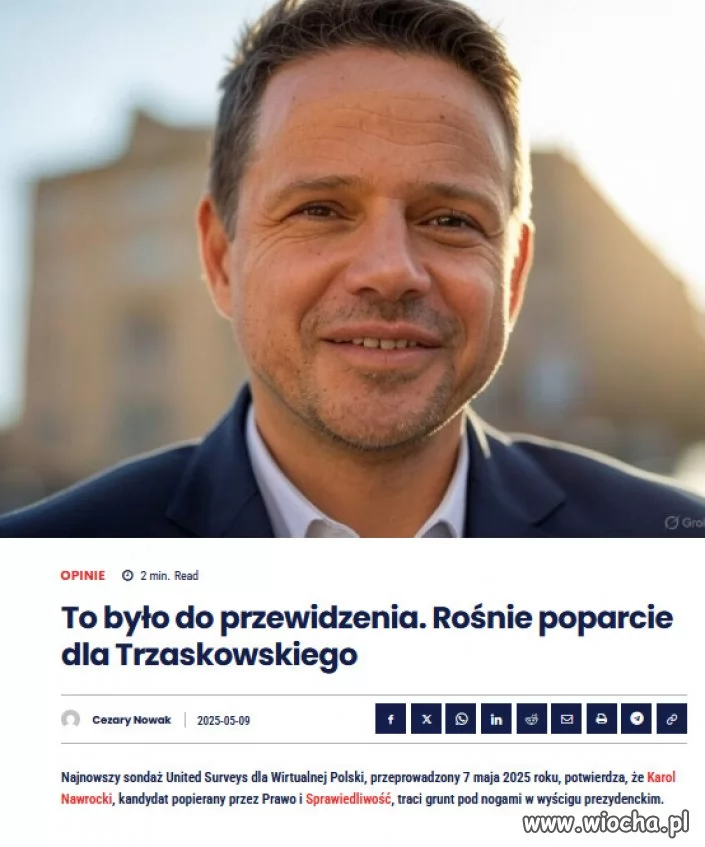
Task: Share the article on LinkedIn
Action: pos(496,718)
